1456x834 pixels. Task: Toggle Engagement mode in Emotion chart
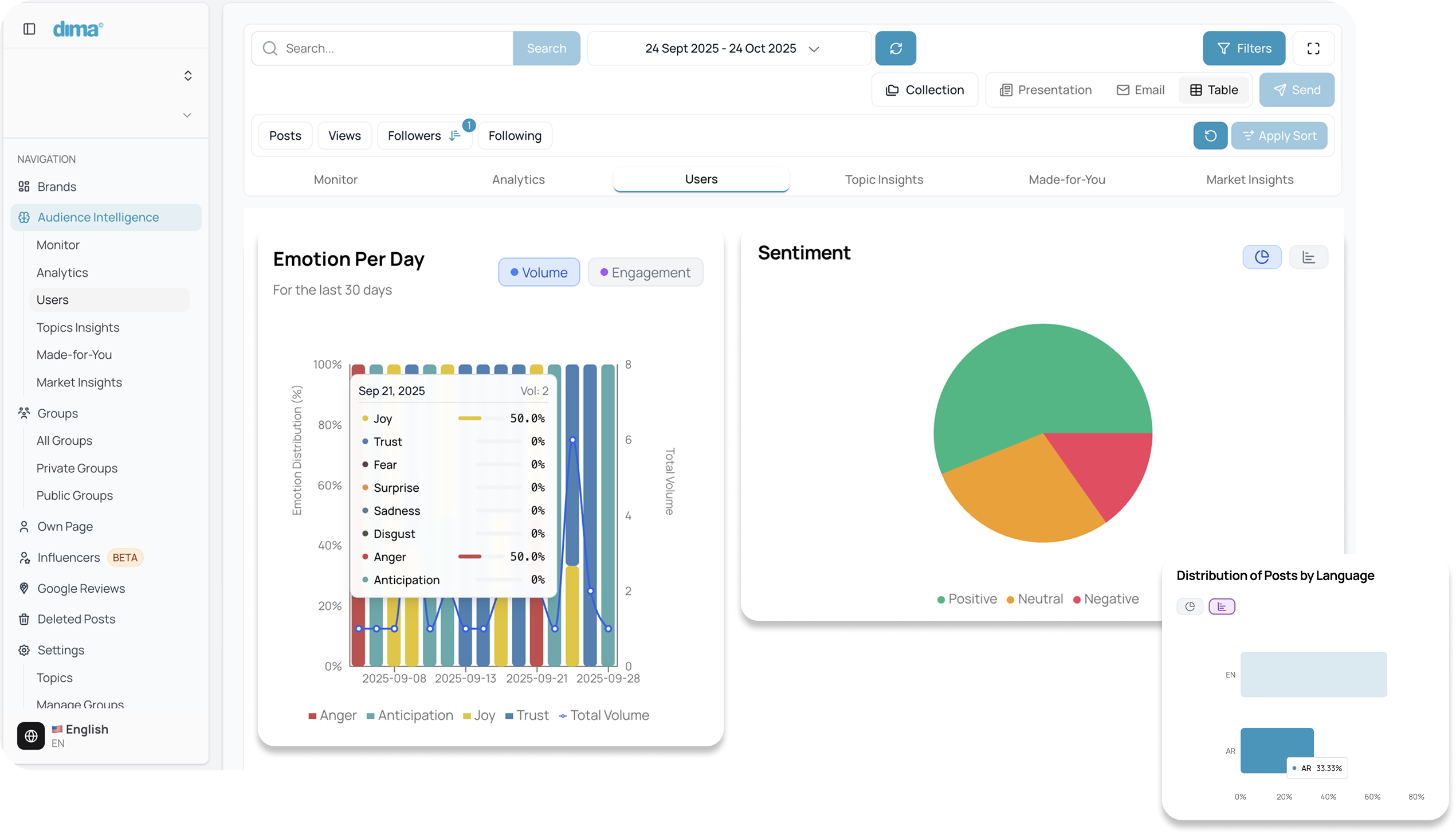(x=645, y=272)
